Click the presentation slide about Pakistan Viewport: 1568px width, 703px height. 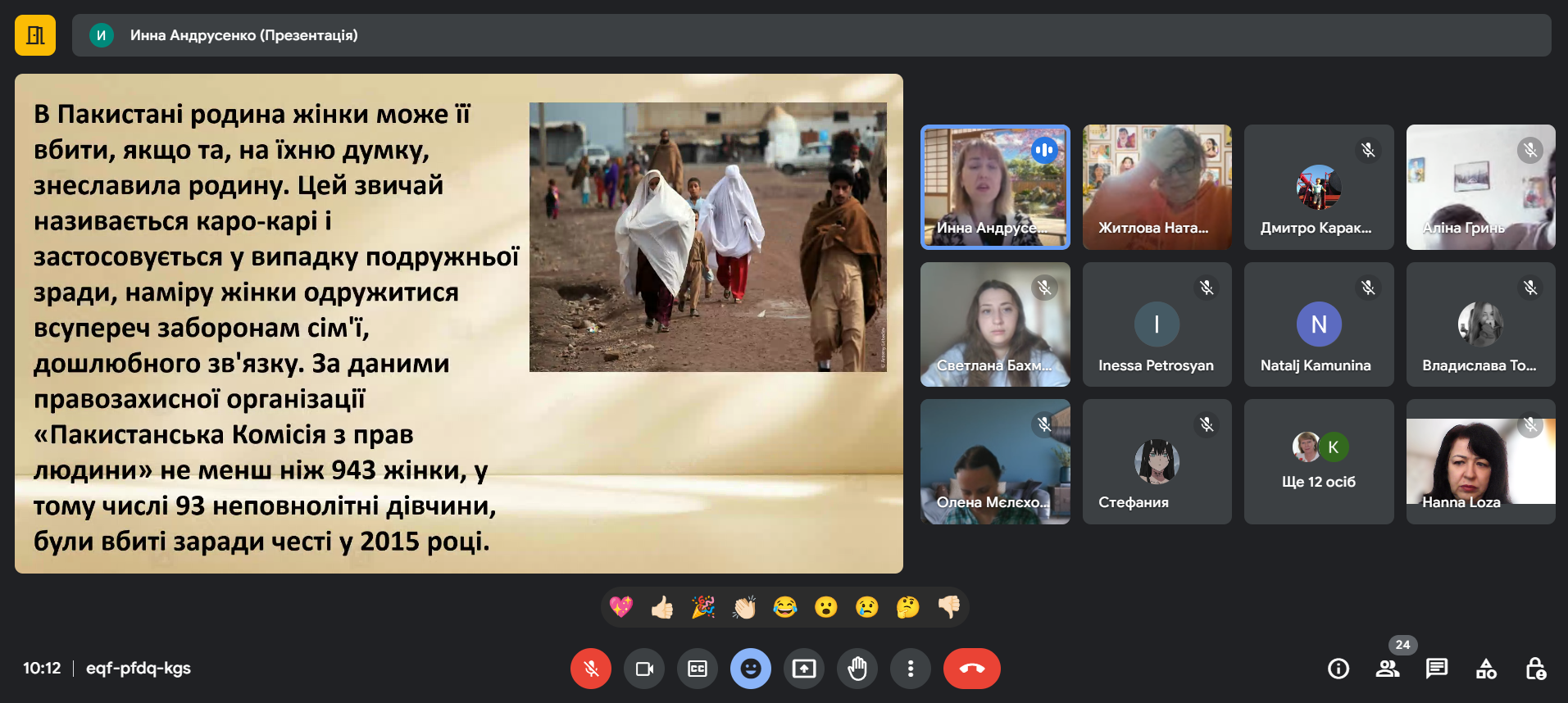click(459, 324)
